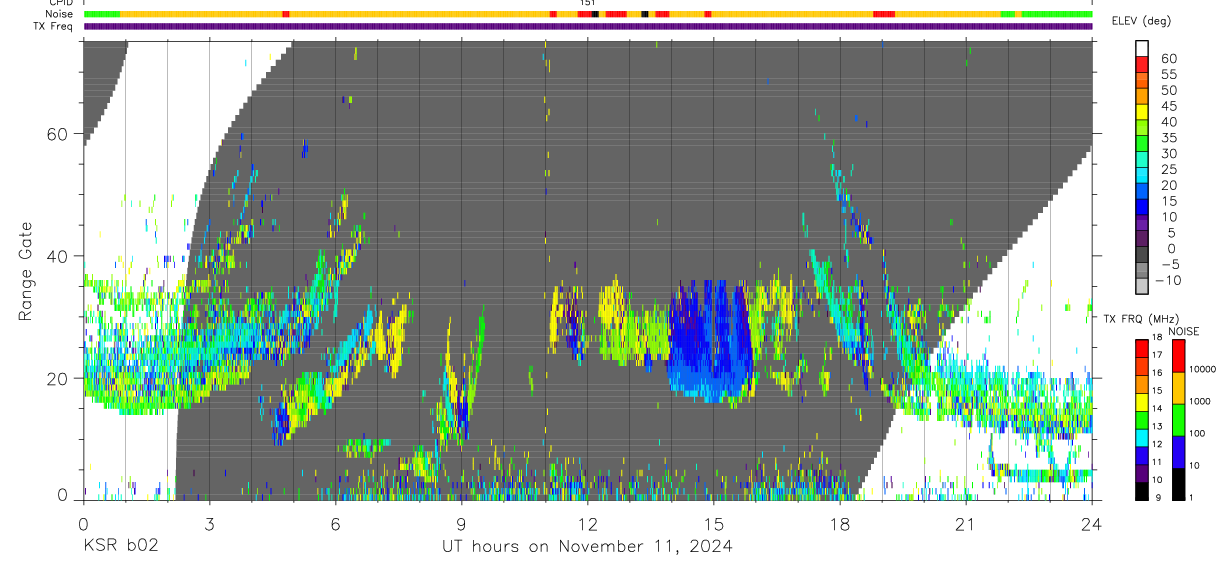The height and width of the screenshot is (567, 1228).
Task: Click the '21' tick on UT hours axis
Action: coord(966,524)
